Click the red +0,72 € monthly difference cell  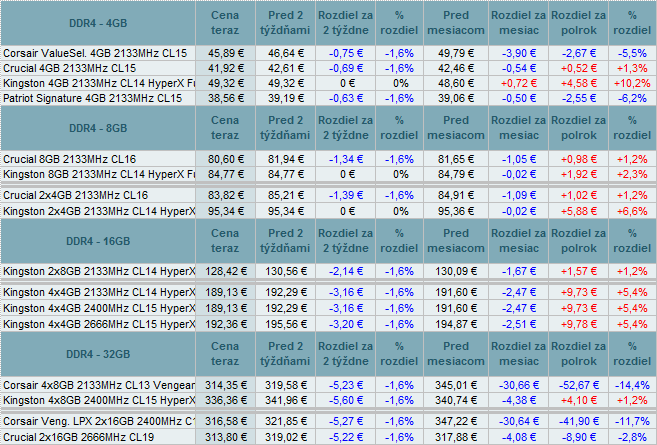[x=519, y=83]
